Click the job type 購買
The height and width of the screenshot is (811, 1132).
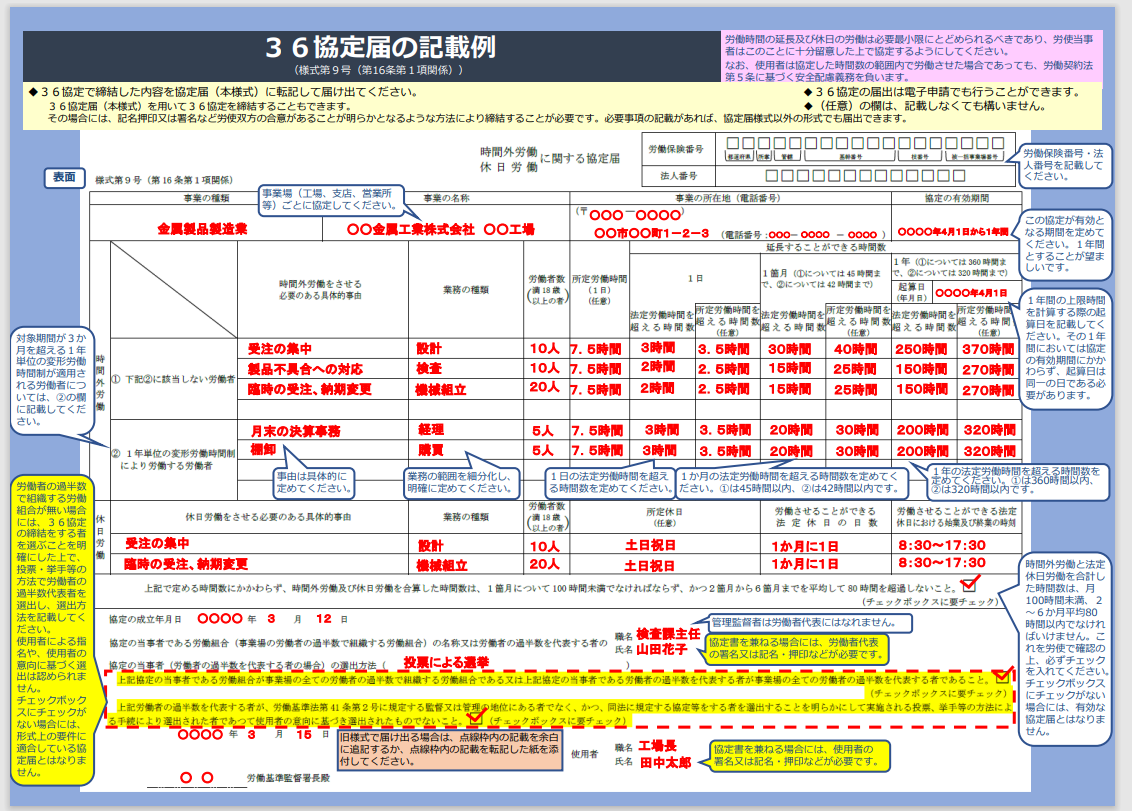[430, 451]
